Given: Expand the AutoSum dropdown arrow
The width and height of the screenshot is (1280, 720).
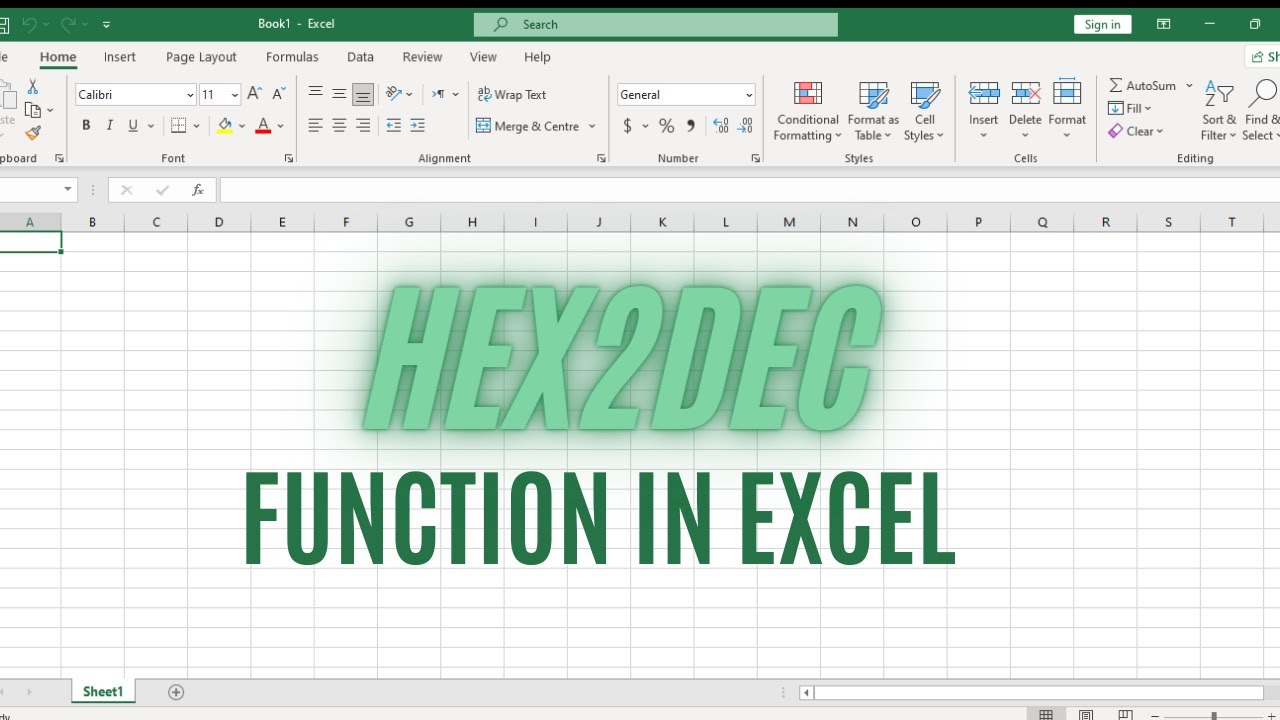Looking at the screenshot, I should 1189,85.
